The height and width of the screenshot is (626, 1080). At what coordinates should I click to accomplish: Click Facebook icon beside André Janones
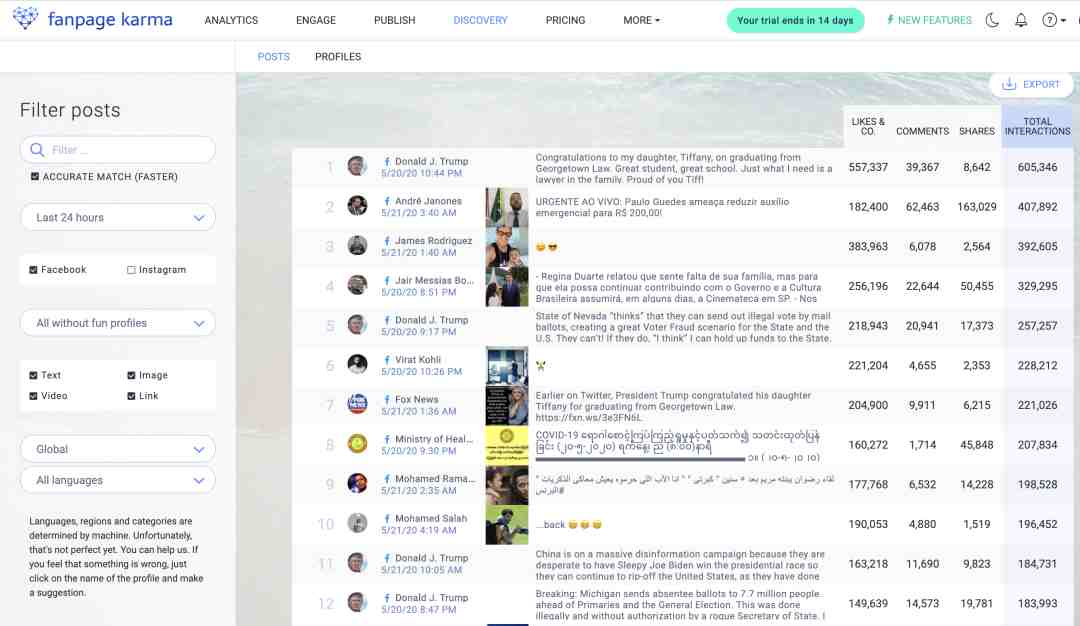click(387, 201)
